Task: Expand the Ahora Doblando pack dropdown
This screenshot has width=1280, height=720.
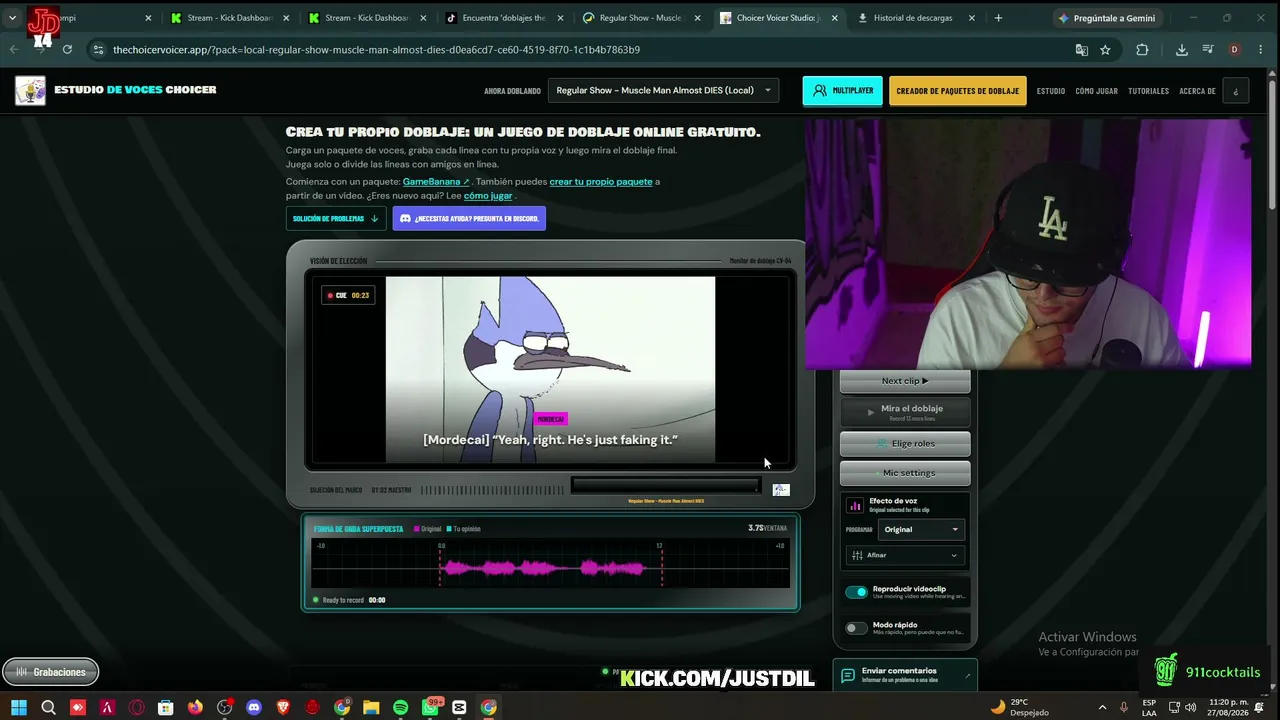Action: [x=663, y=90]
